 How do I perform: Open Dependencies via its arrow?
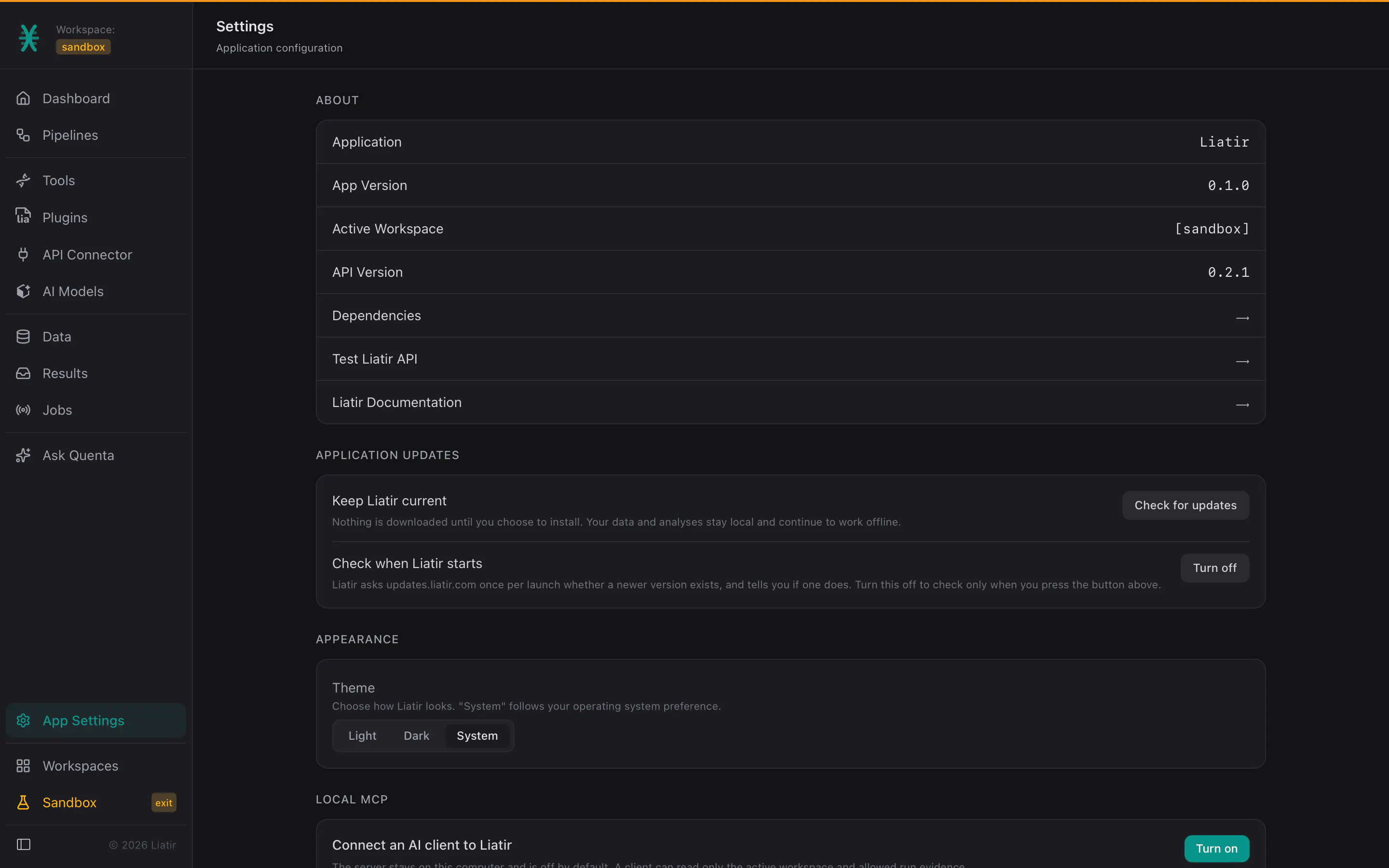(1242, 318)
